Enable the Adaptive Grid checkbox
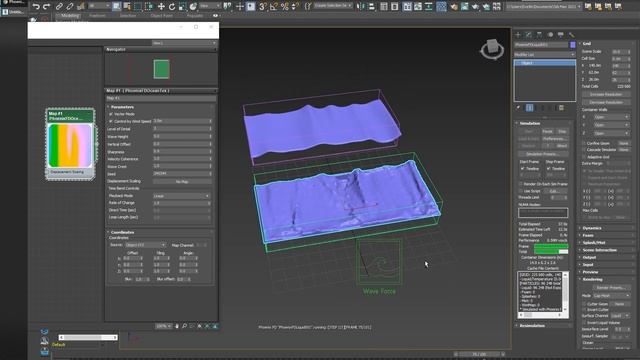This screenshot has height=360, width=640. 584,157
